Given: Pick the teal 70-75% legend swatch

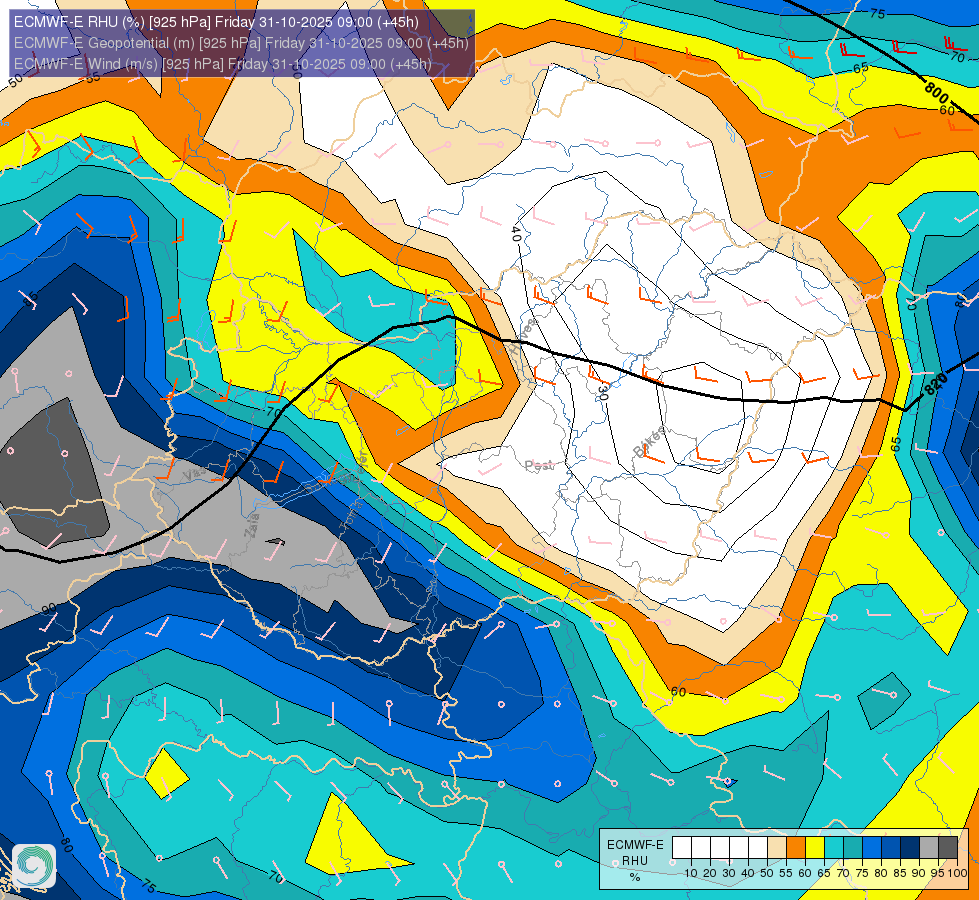Looking at the screenshot, I should 853,848.
